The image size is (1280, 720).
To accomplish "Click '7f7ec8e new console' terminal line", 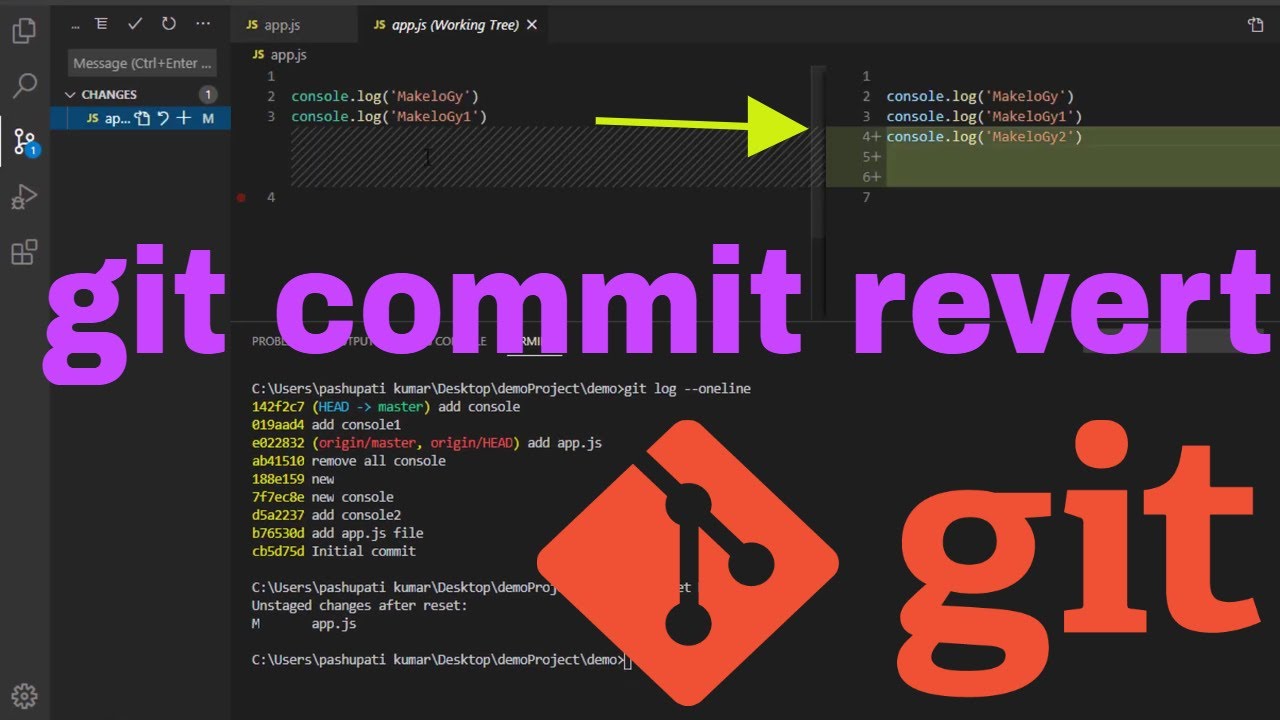I will click(x=323, y=497).
